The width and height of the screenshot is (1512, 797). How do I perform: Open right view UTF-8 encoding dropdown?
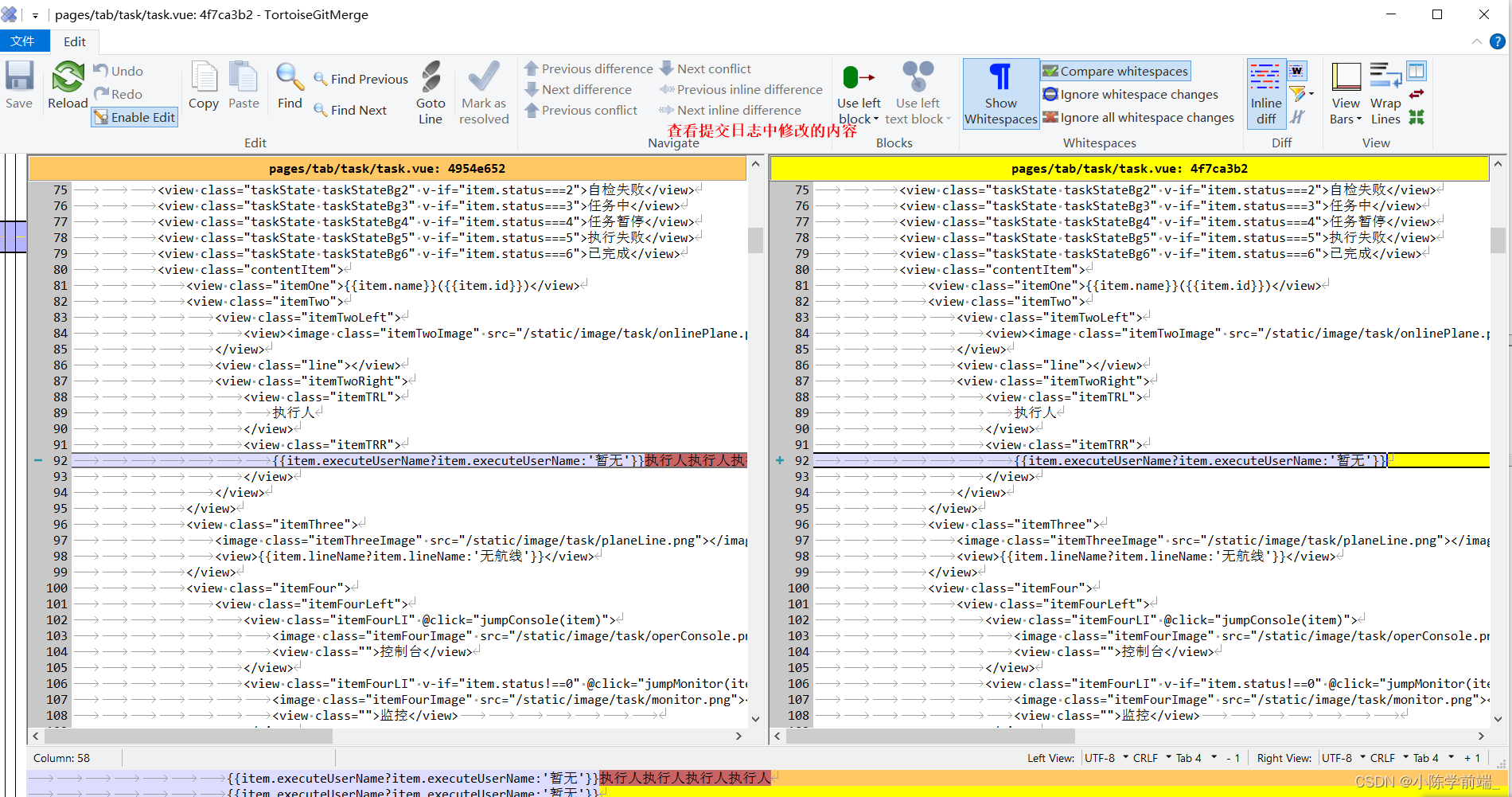[1343, 758]
